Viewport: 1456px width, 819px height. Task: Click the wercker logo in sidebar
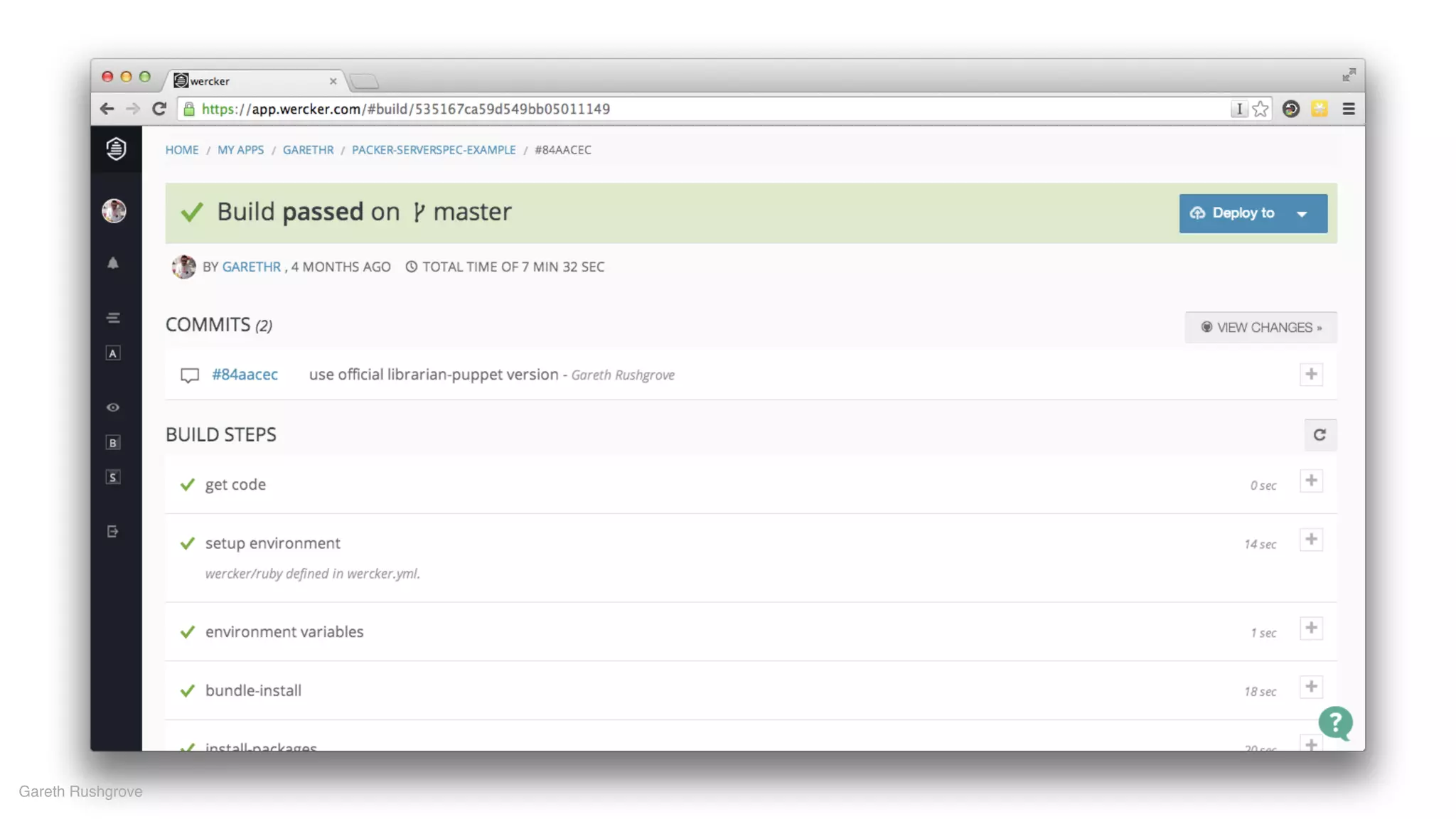[116, 149]
